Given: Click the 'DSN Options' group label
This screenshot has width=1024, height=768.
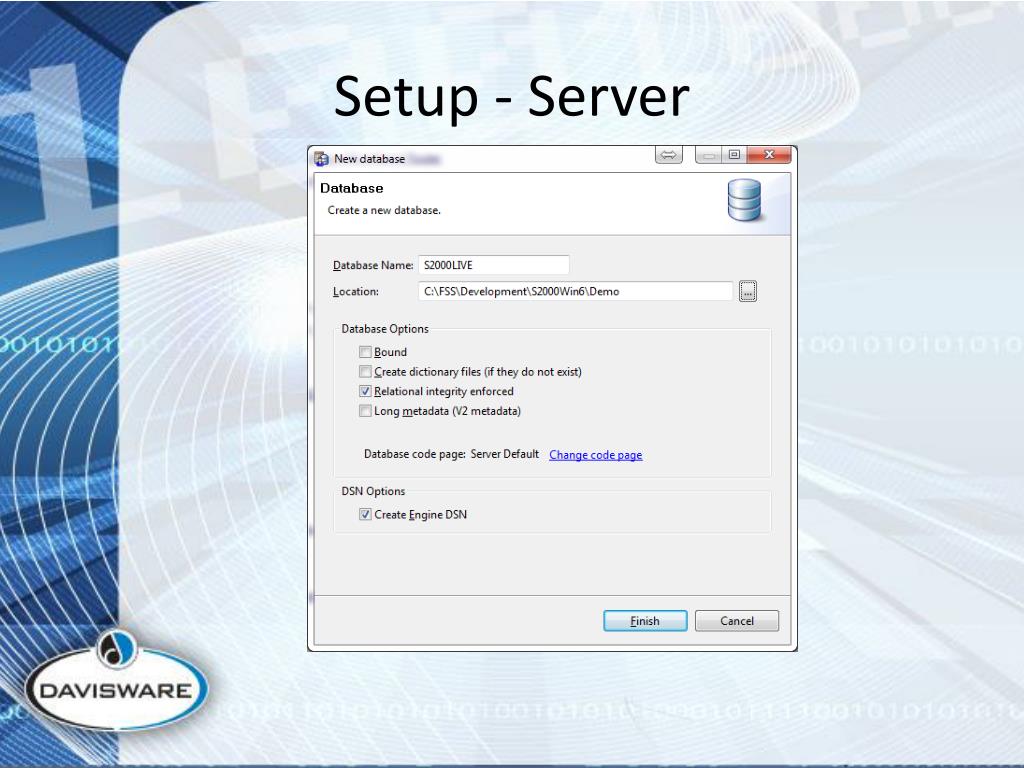Looking at the screenshot, I should click(373, 491).
